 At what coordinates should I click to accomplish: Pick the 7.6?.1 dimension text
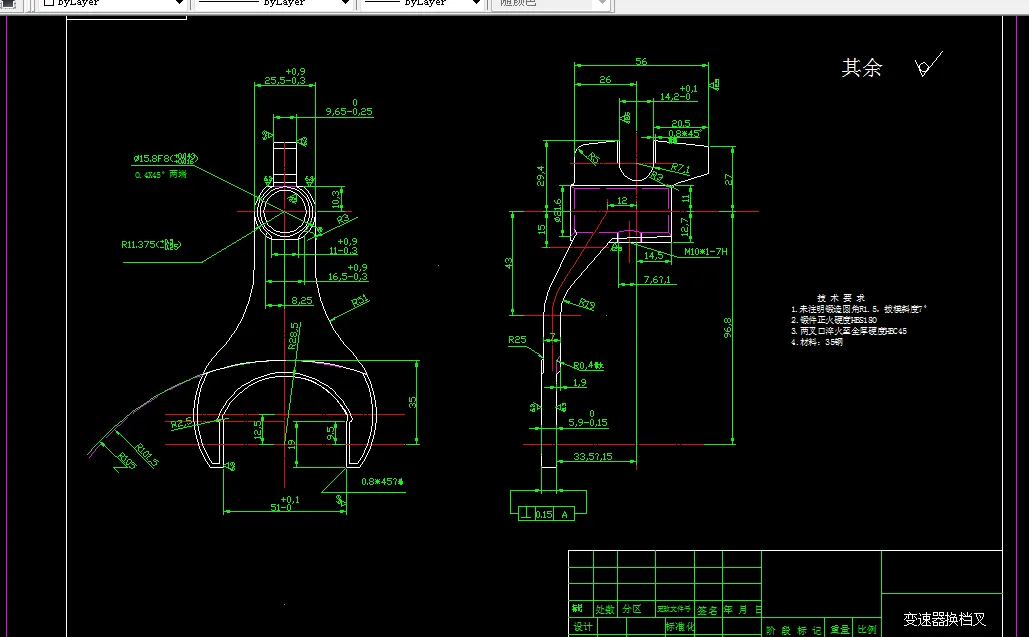click(657, 280)
